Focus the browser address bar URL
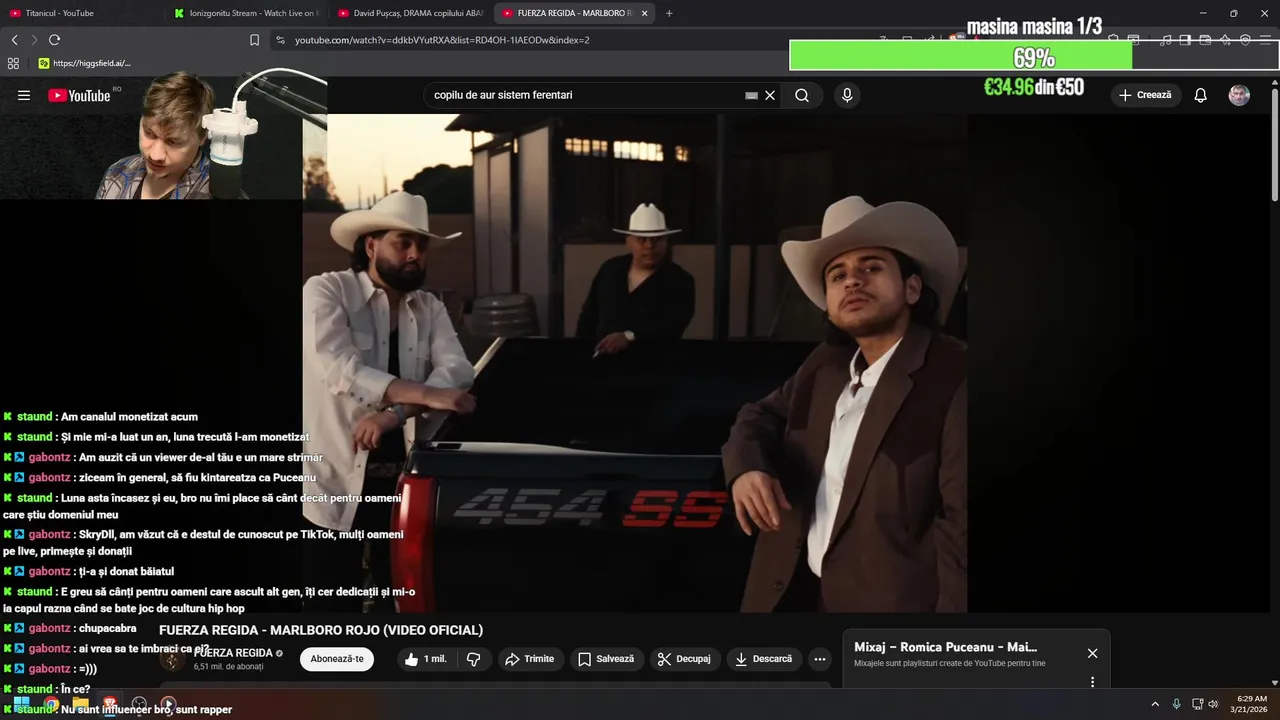 coord(442,40)
